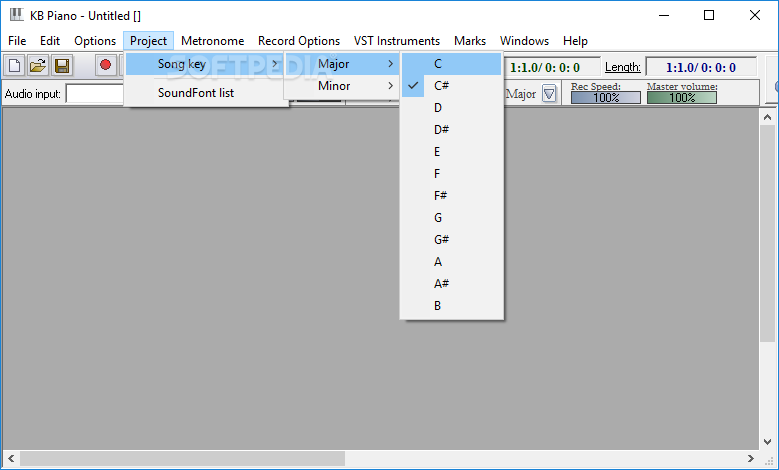Click the Length label
Image resolution: width=779 pixels, height=470 pixels.
[623, 67]
